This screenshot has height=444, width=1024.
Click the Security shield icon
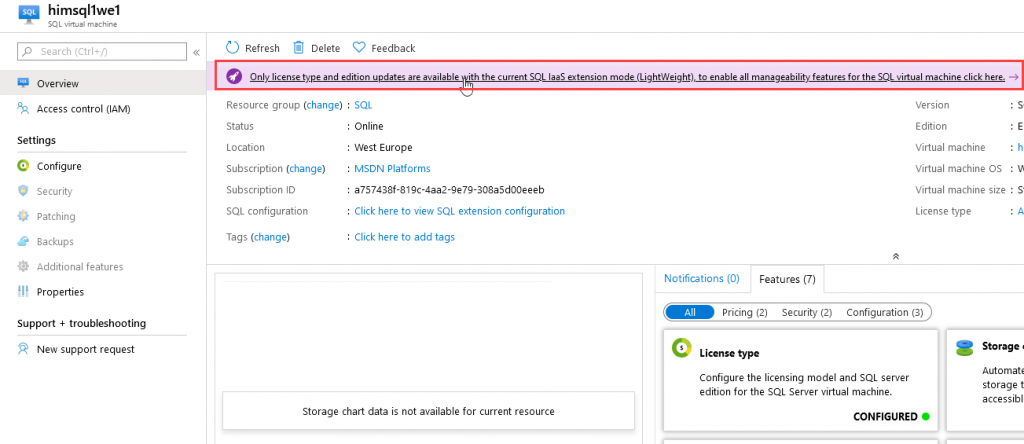[x=24, y=191]
